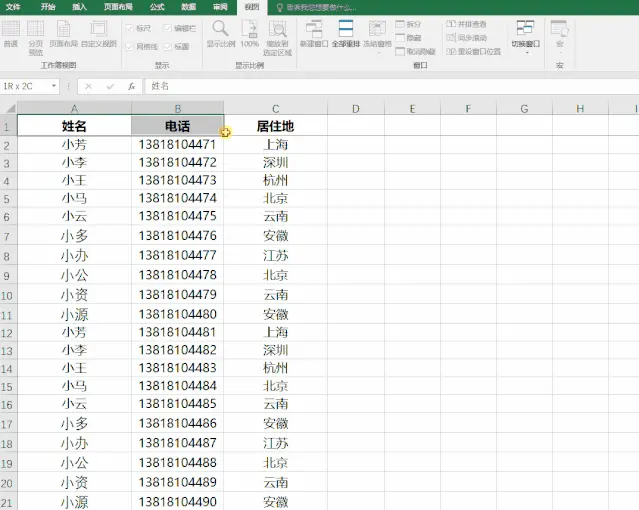Screen dimensions: 639x510
Task: Select row 7 header
Action: [8, 236]
